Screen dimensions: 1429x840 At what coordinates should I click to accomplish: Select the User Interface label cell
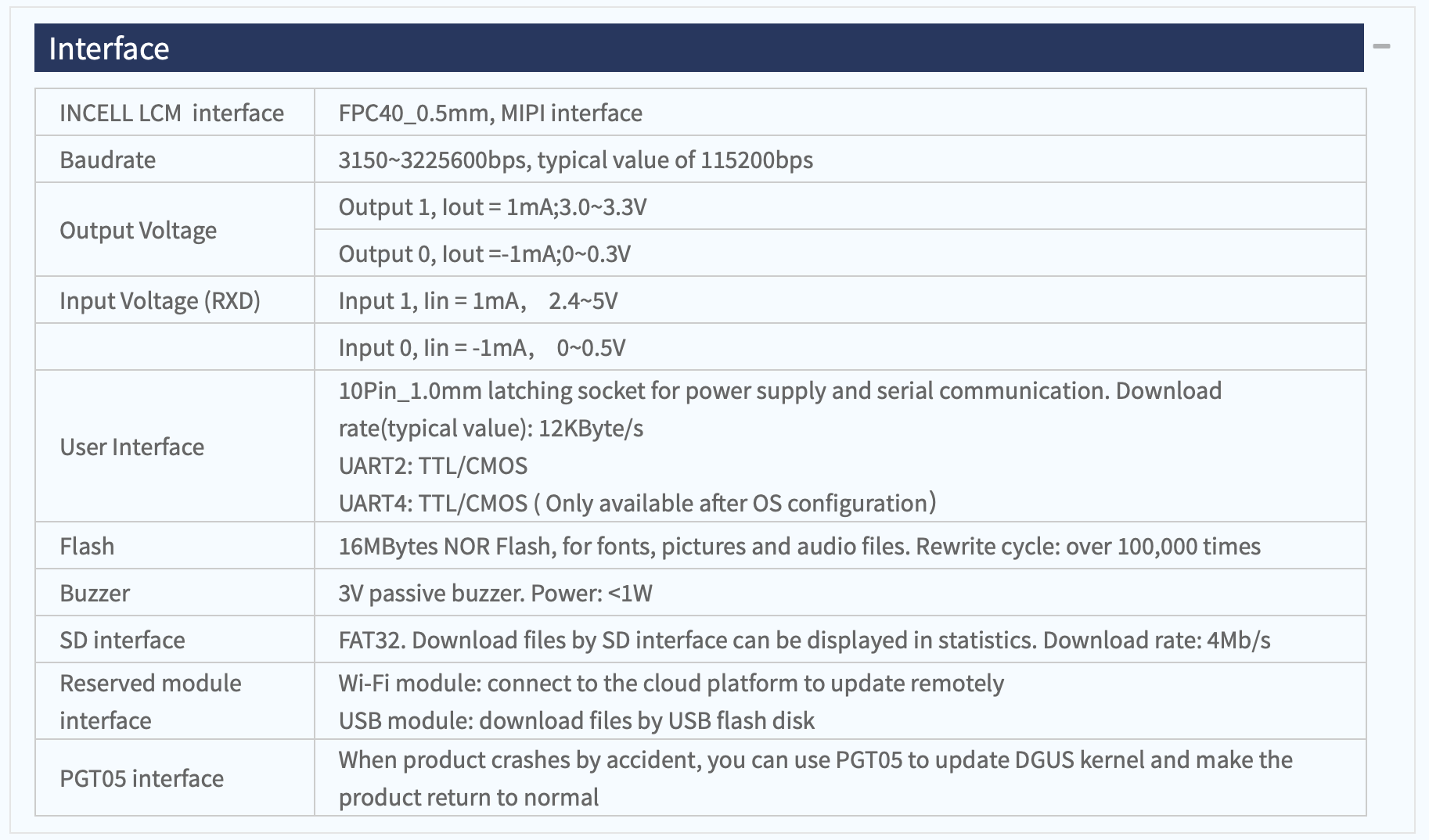point(175,447)
